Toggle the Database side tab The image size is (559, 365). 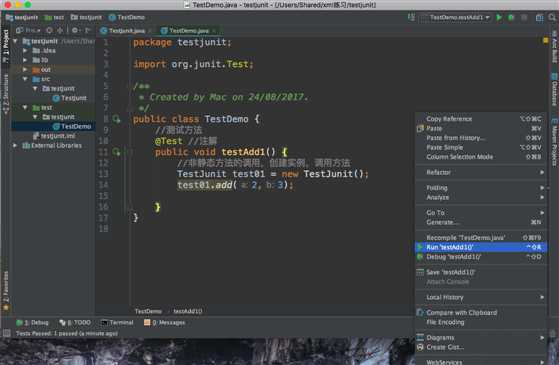[x=554, y=89]
